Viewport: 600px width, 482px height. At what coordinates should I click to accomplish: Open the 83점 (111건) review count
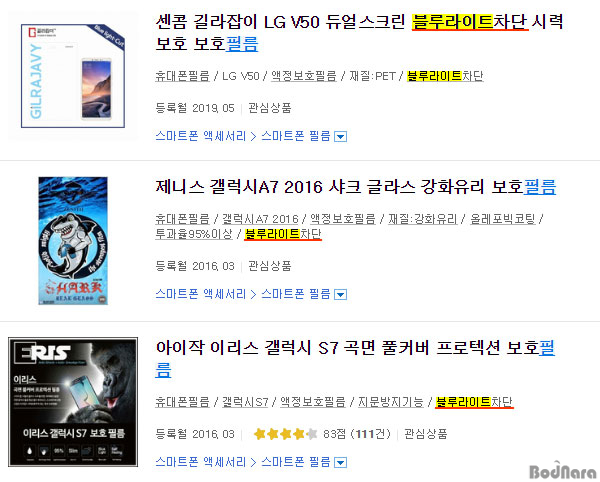pos(357,434)
